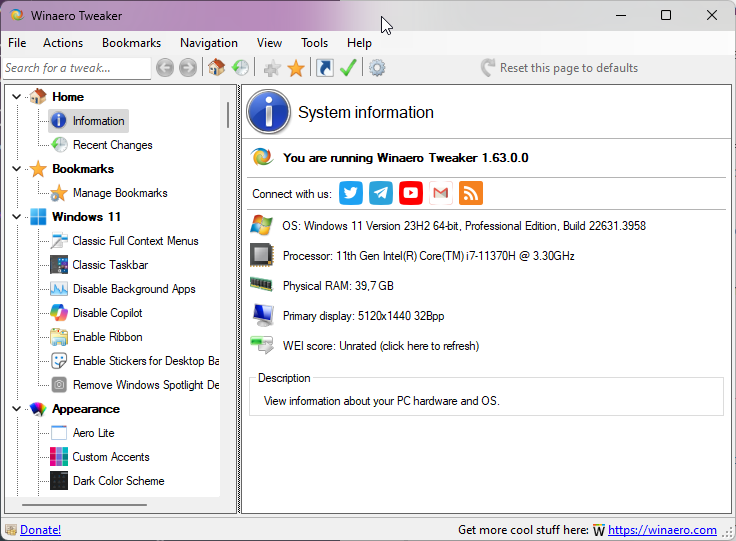Focus the Search for a tweak field

(77, 68)
